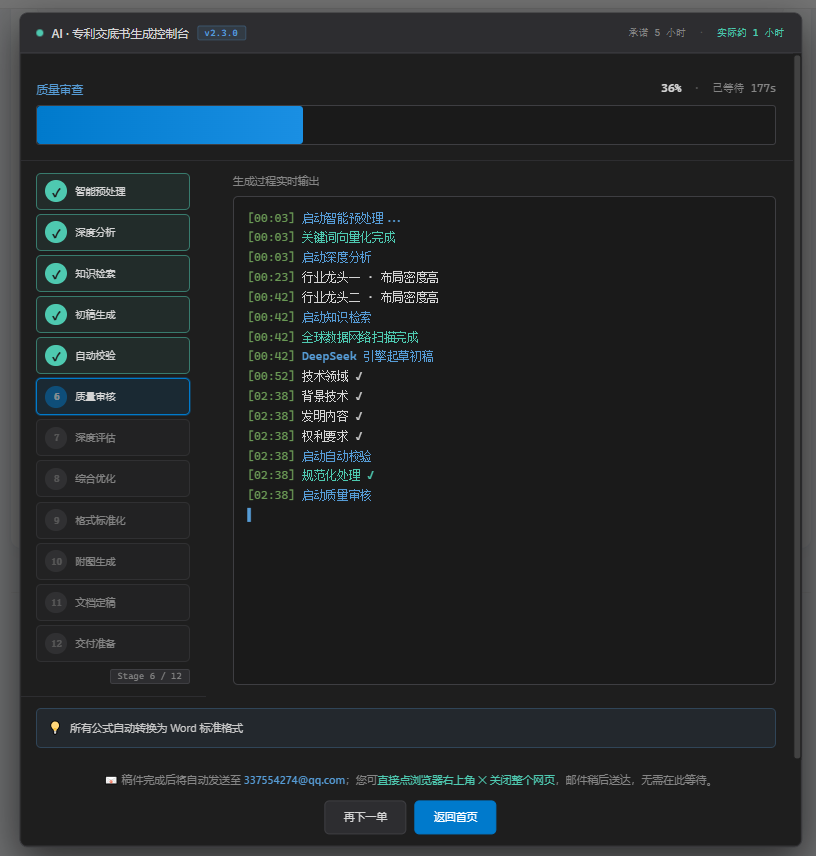
Task: Click the blue progress bar at 36%
Action: pyautogui.click(x=170, y=125)
